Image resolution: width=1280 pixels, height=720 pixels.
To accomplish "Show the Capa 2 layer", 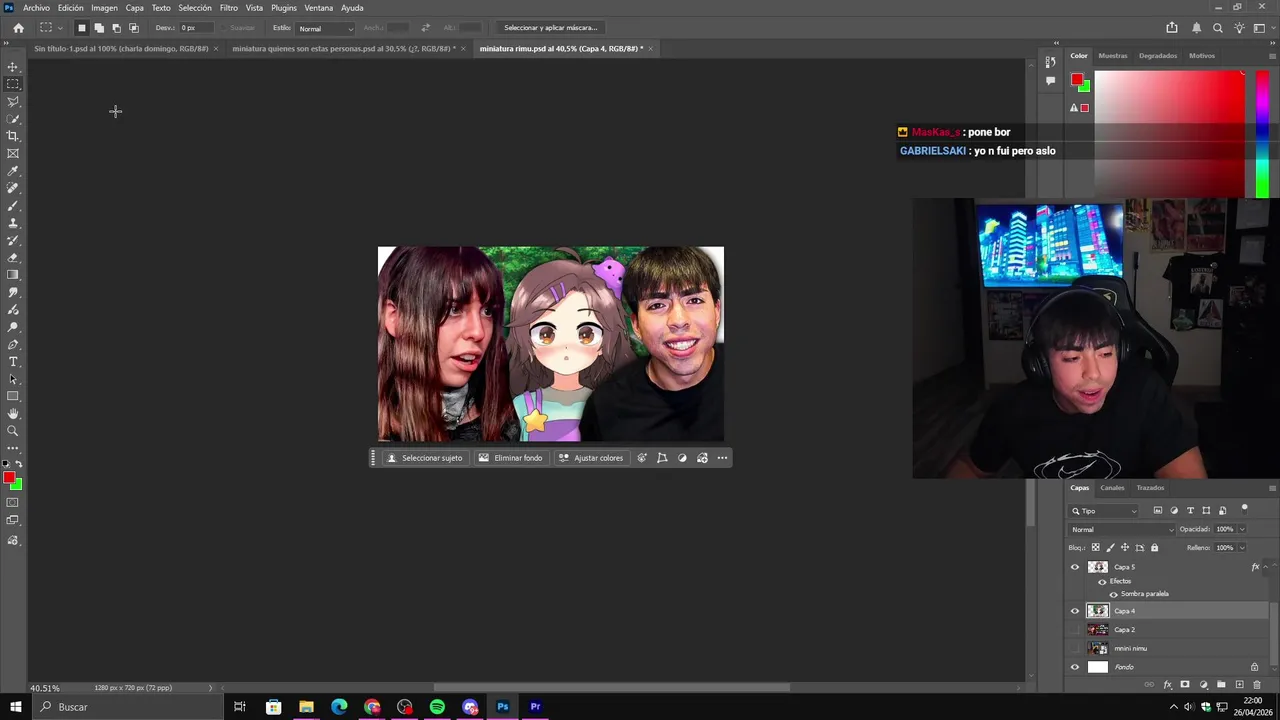I will click(x=1075, y=630).
